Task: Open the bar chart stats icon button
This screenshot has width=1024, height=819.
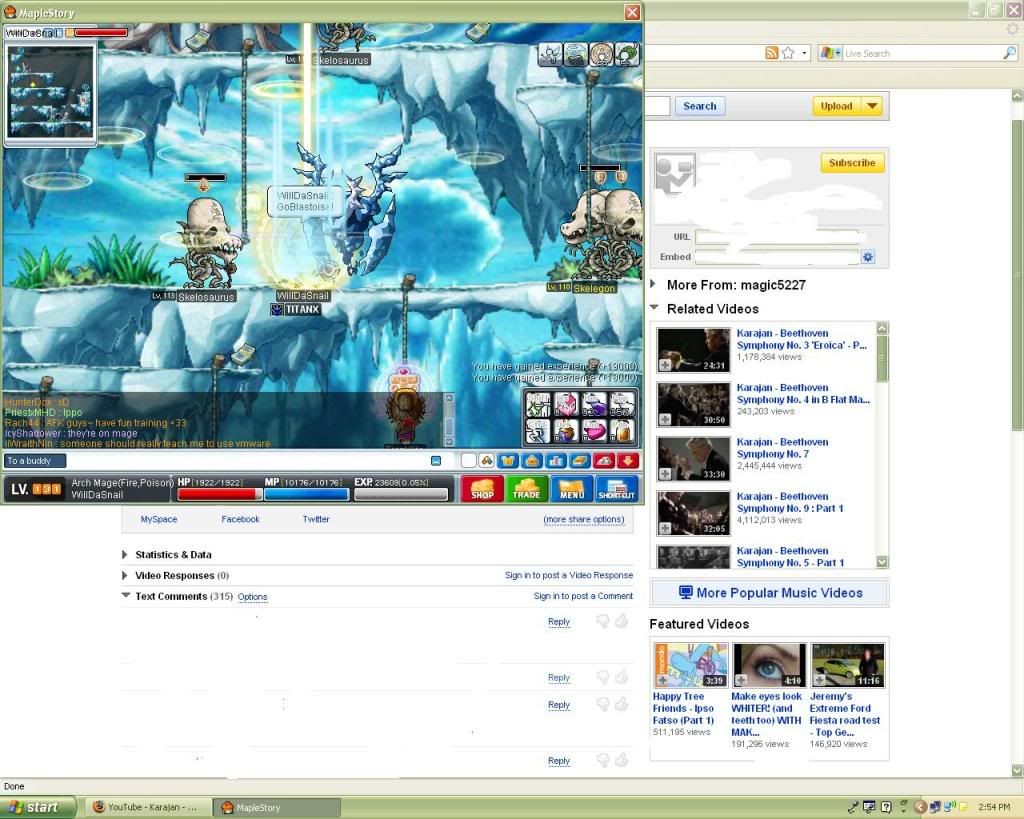Action: [556, 460]
